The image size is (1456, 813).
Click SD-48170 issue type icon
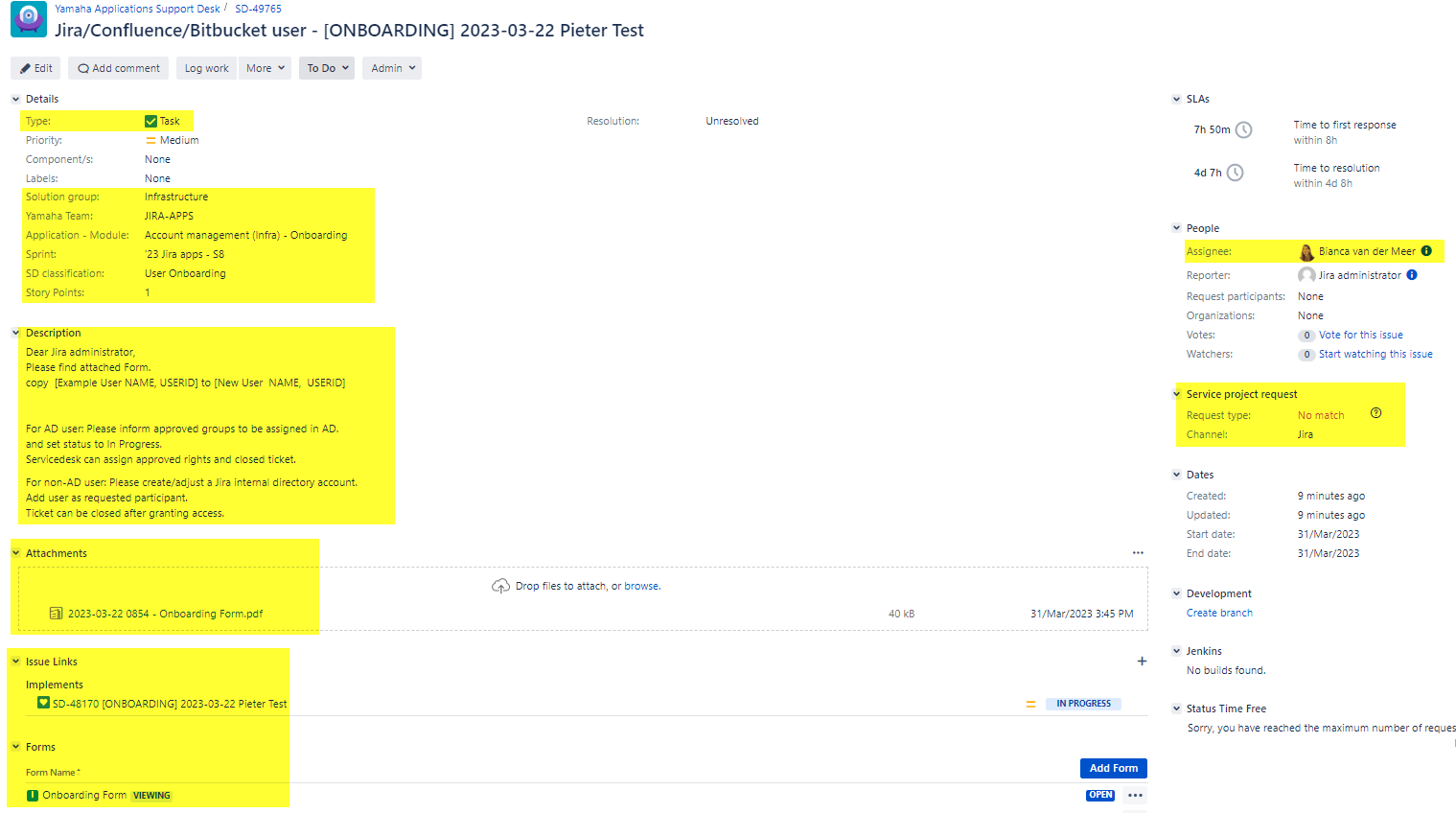pos(43,703)
